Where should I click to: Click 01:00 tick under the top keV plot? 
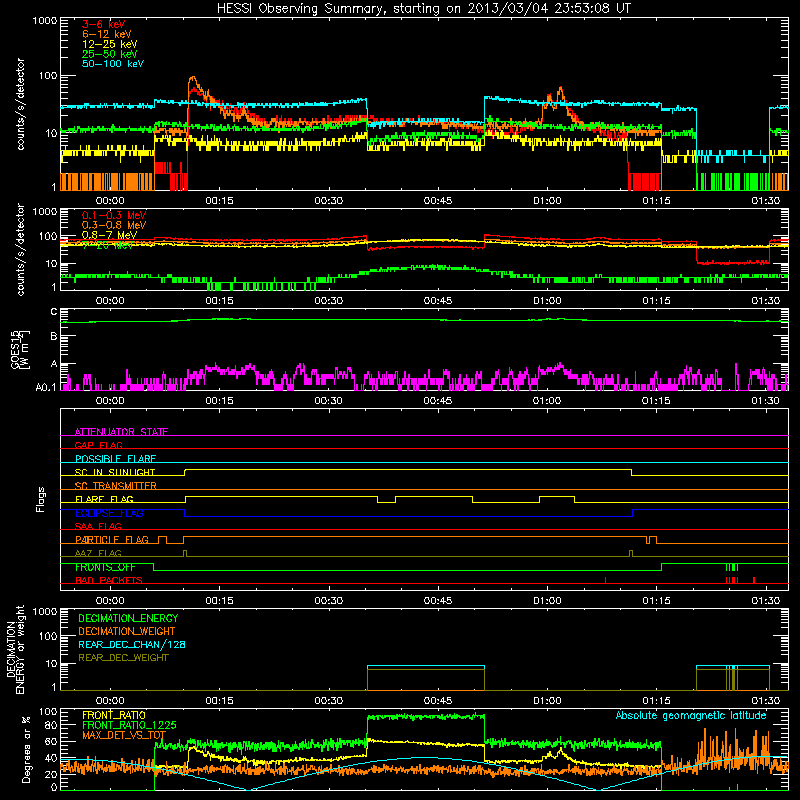click(x=547, y=201)
